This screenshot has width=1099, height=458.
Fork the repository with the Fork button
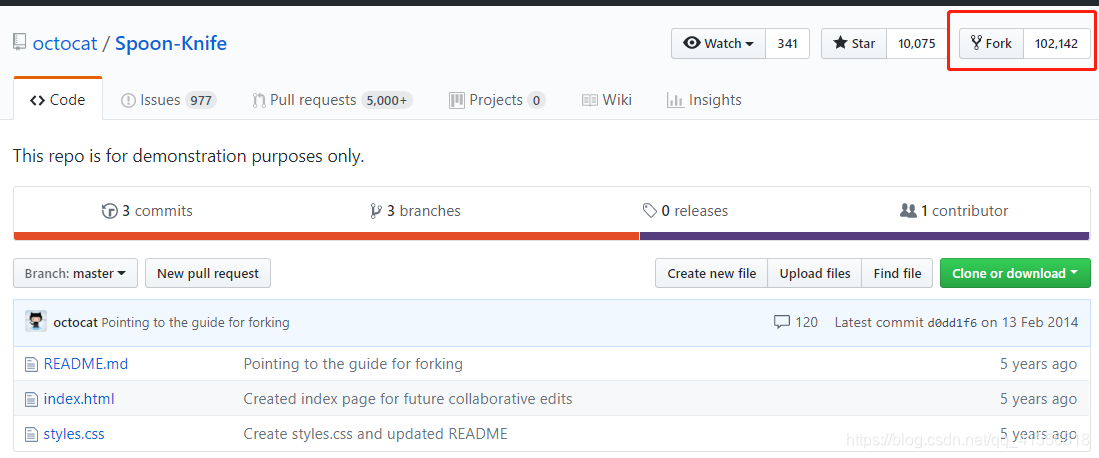pos(991,43)
